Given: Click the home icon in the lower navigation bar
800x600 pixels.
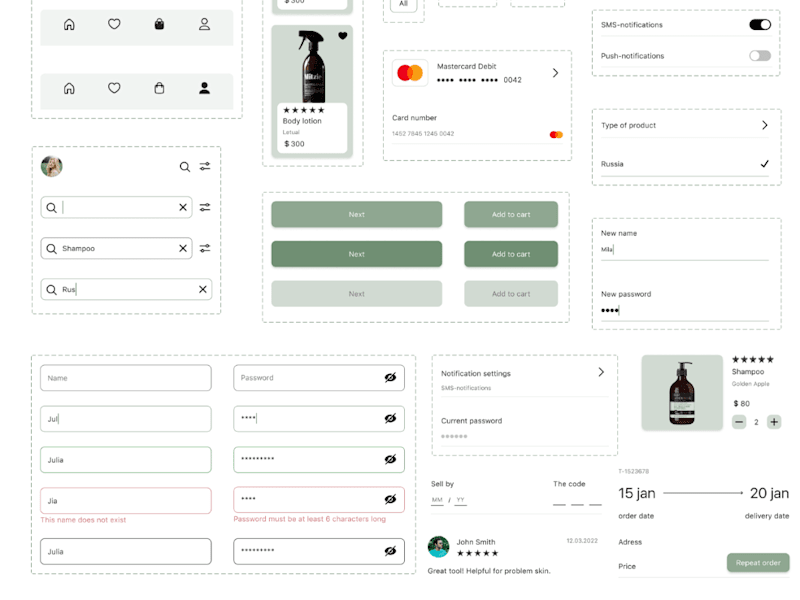Looking at the screenshot, I should coord(69,88).
